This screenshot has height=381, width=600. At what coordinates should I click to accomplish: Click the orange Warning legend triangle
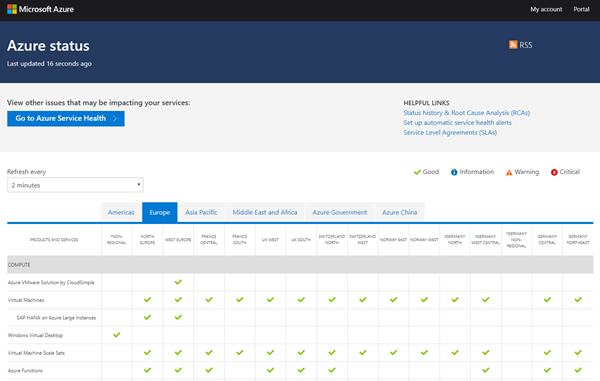pos(509,173)
